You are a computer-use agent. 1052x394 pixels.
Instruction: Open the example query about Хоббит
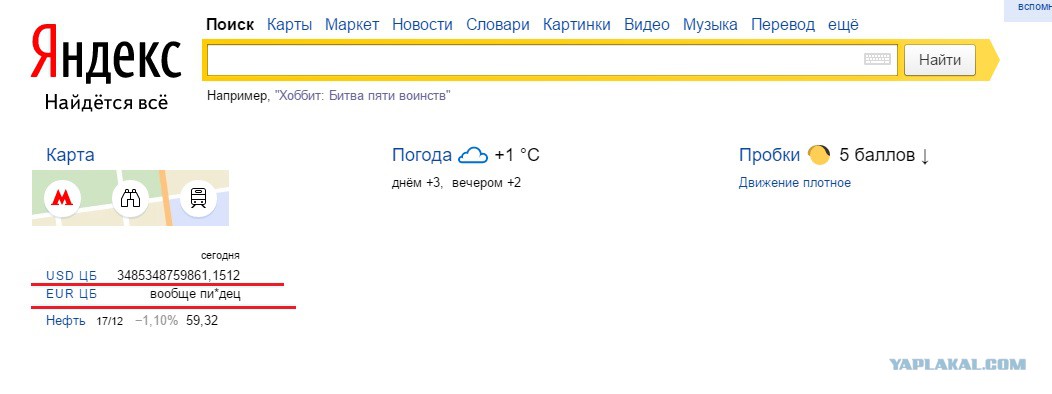[x=362, y=95]
